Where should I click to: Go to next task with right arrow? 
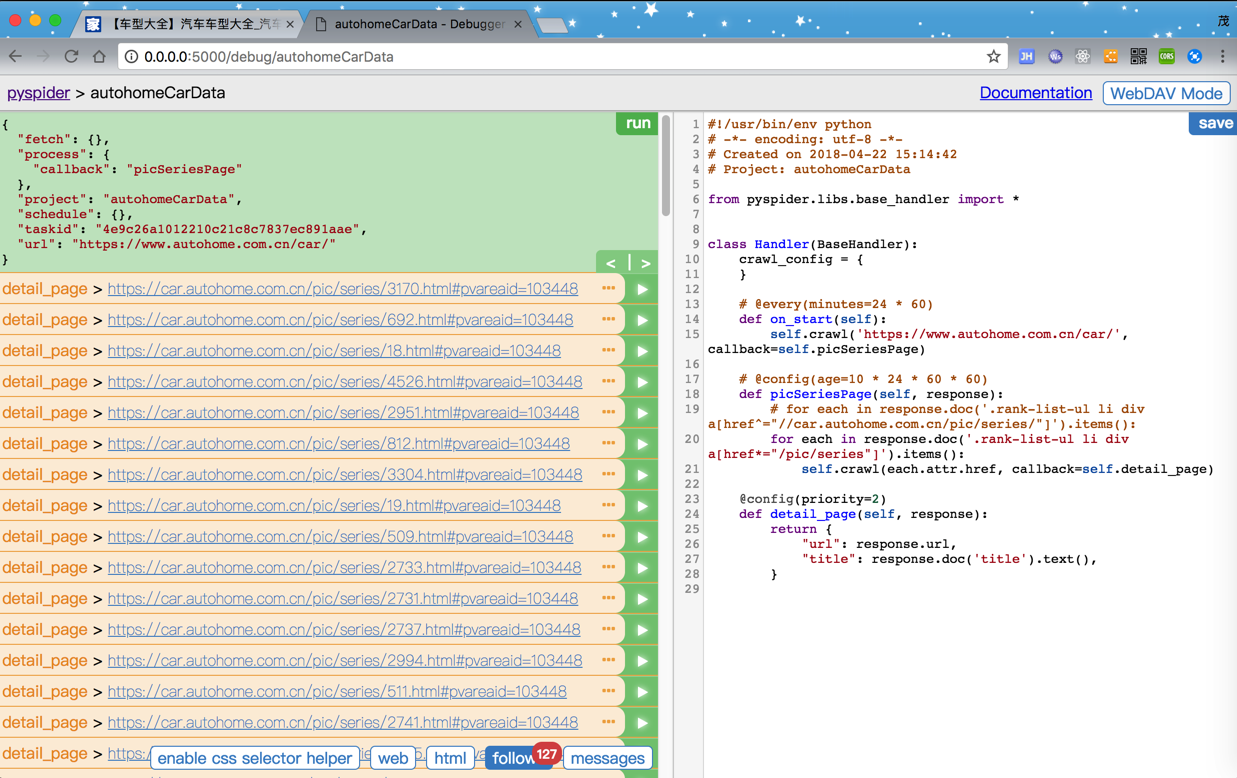(646, 263)
